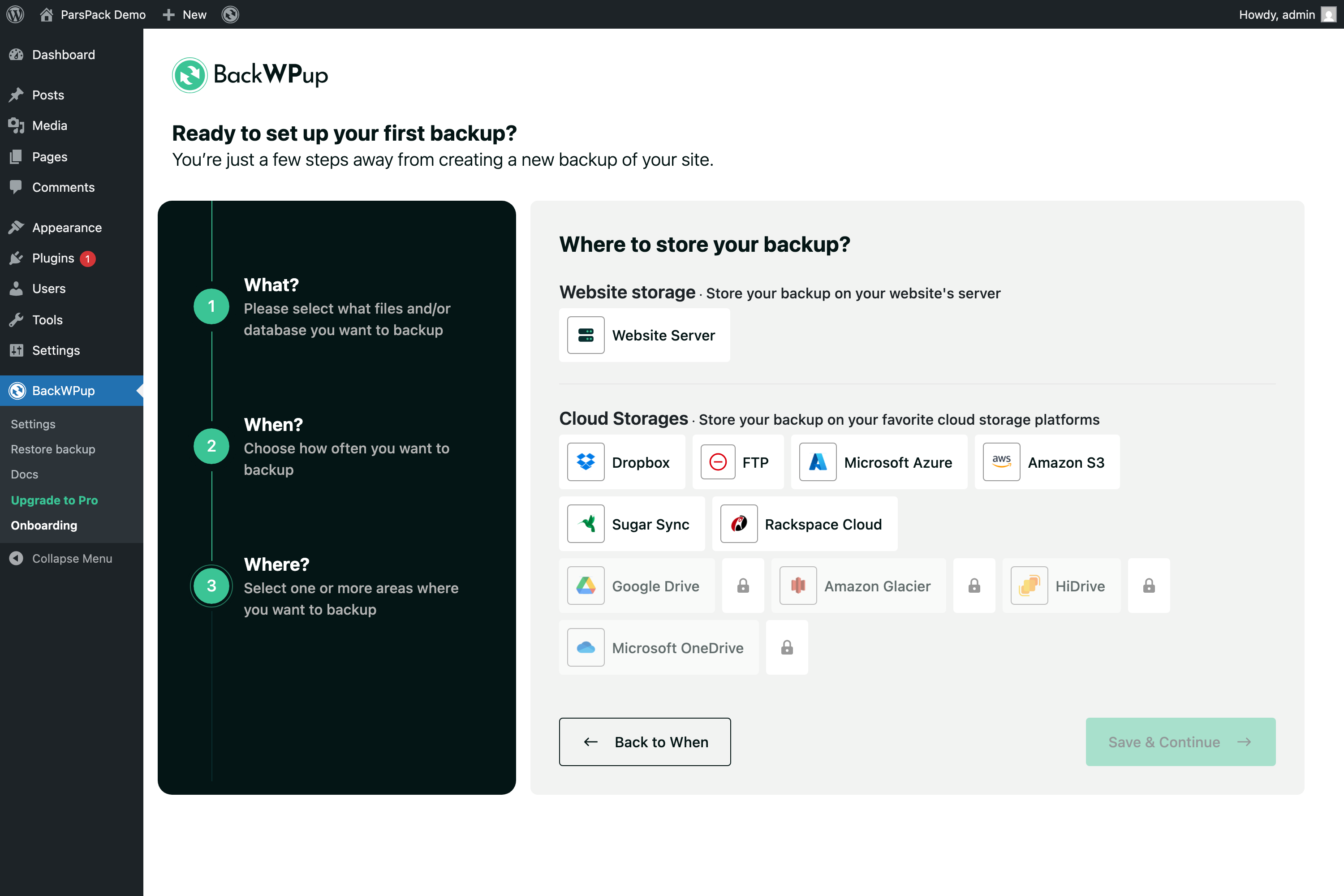Choose Sugar Sync label
This screenshot has height=896, width=1344.
click(651, 525)
